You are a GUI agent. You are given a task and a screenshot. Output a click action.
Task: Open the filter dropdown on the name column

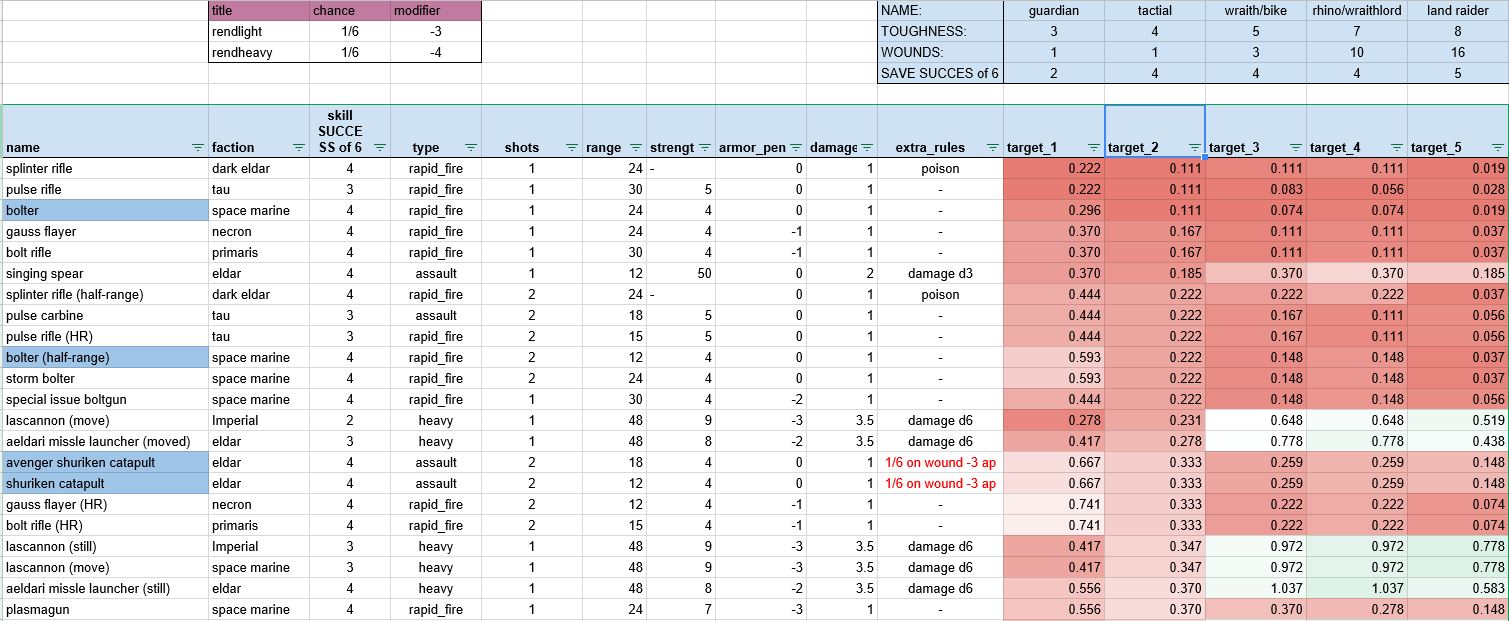click(196, 148)
